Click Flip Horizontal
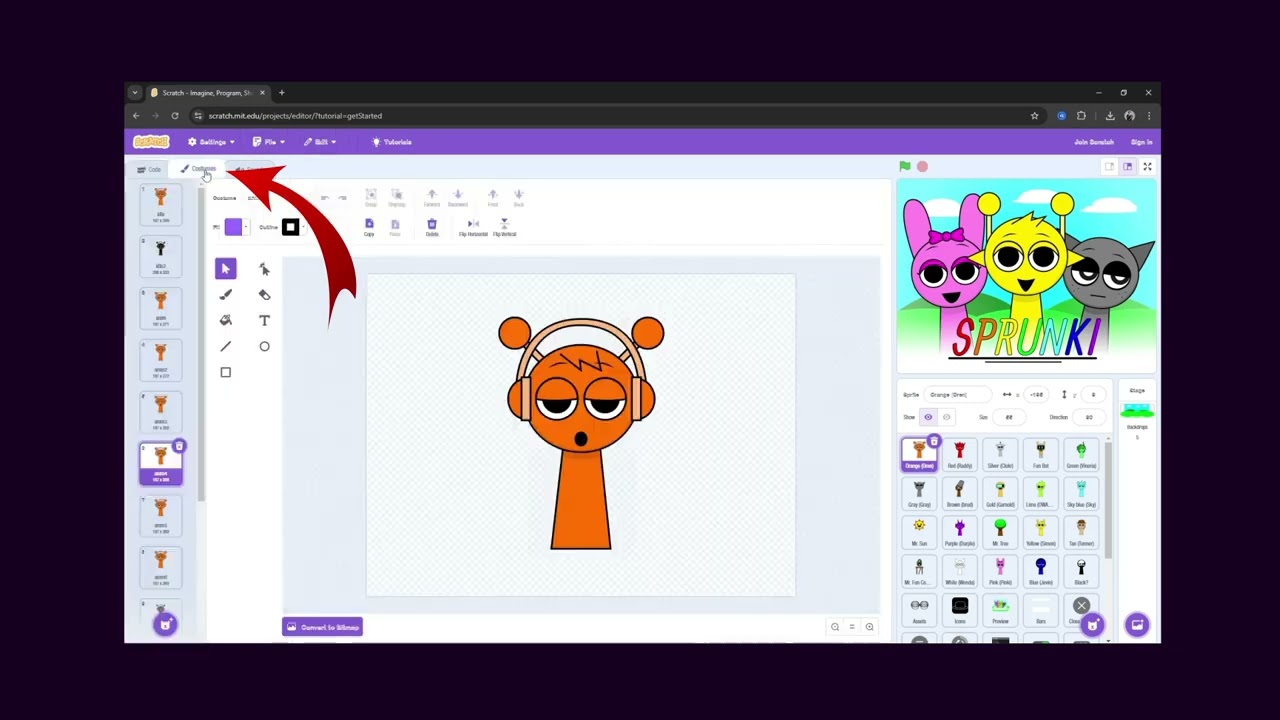The width and height of the screenshot is (1280, 720). 473,227
